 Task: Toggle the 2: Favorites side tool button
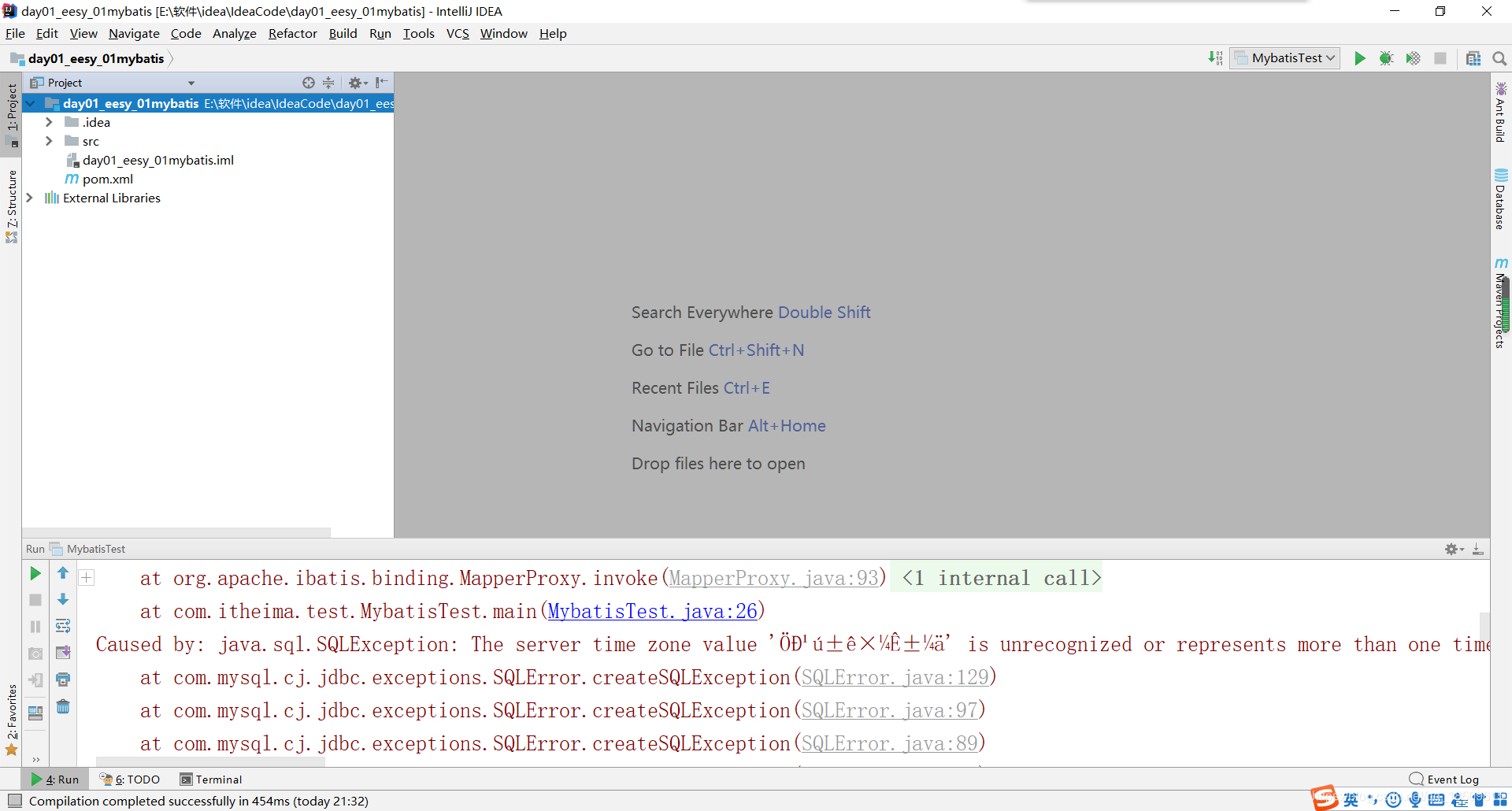12,720
